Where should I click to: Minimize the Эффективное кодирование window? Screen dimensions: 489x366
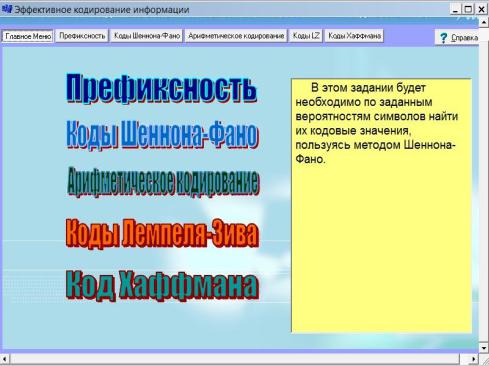(x=455, y=9)
